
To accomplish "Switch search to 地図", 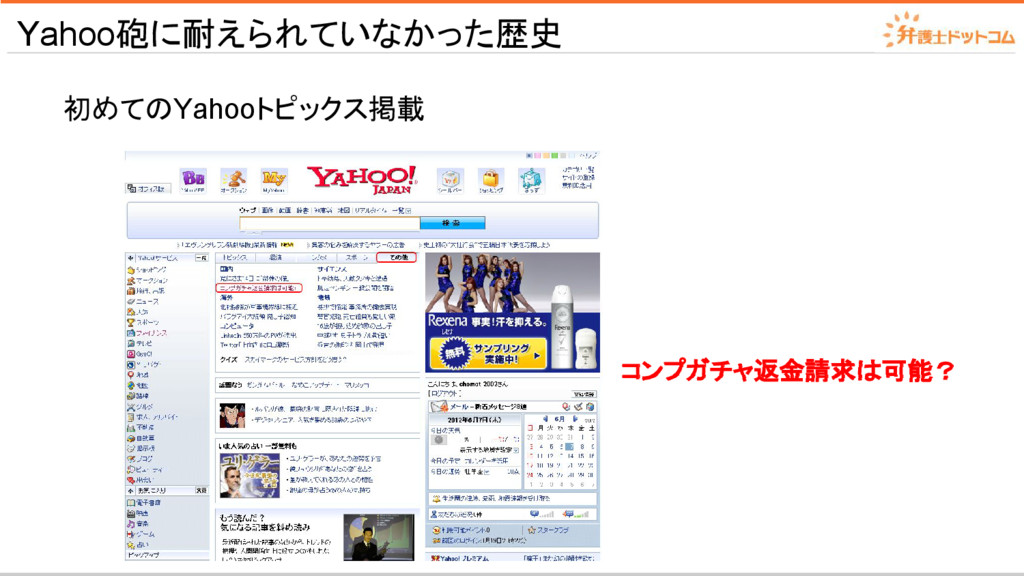I will (344, 211).
